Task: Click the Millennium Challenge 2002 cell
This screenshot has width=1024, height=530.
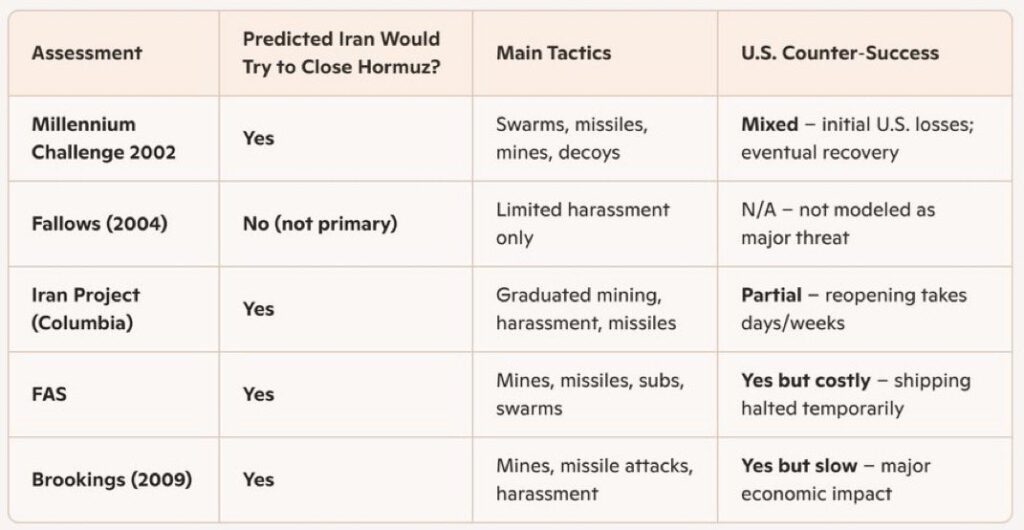Action: [x=104, y=138]
